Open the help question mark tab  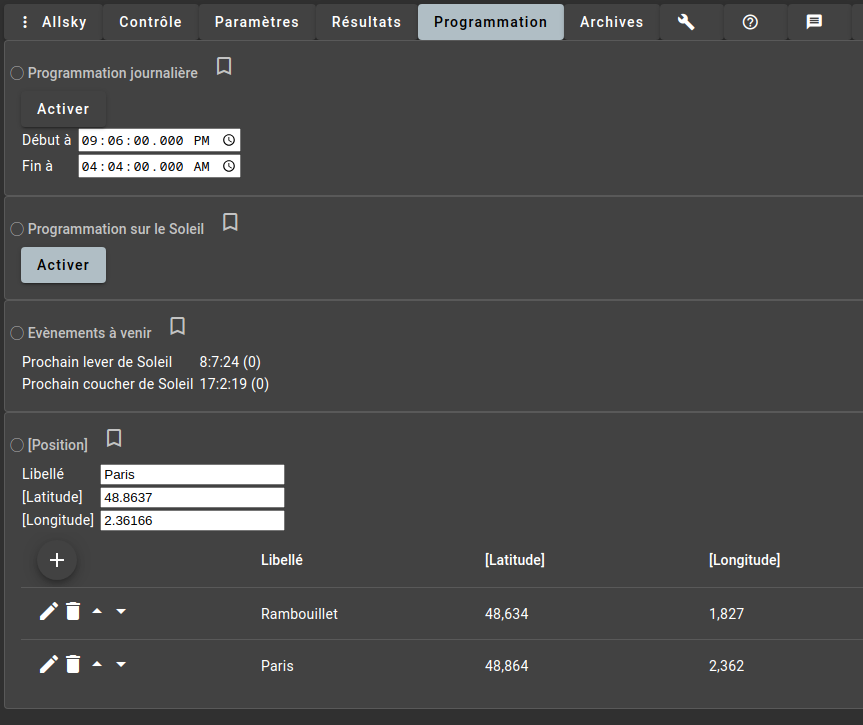click(x=750, y=22)
